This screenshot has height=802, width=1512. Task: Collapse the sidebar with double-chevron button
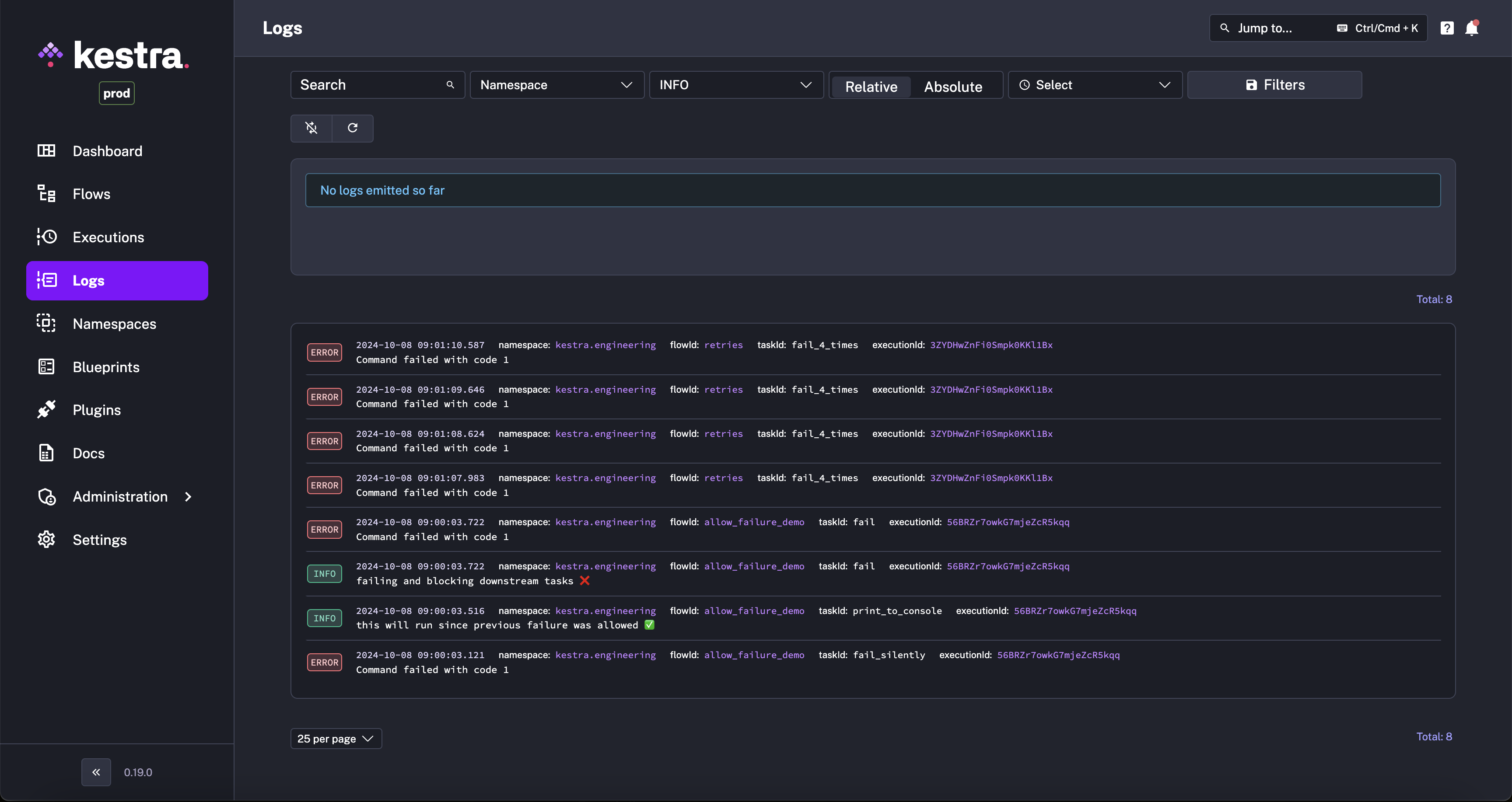[x=96, y=772]
